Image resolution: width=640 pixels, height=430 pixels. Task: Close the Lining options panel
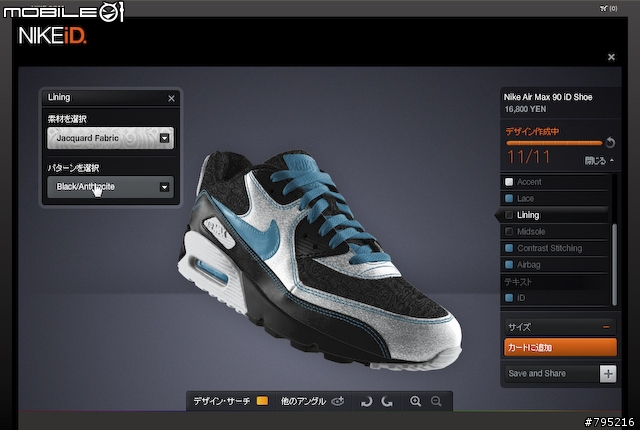coord(171,98)
